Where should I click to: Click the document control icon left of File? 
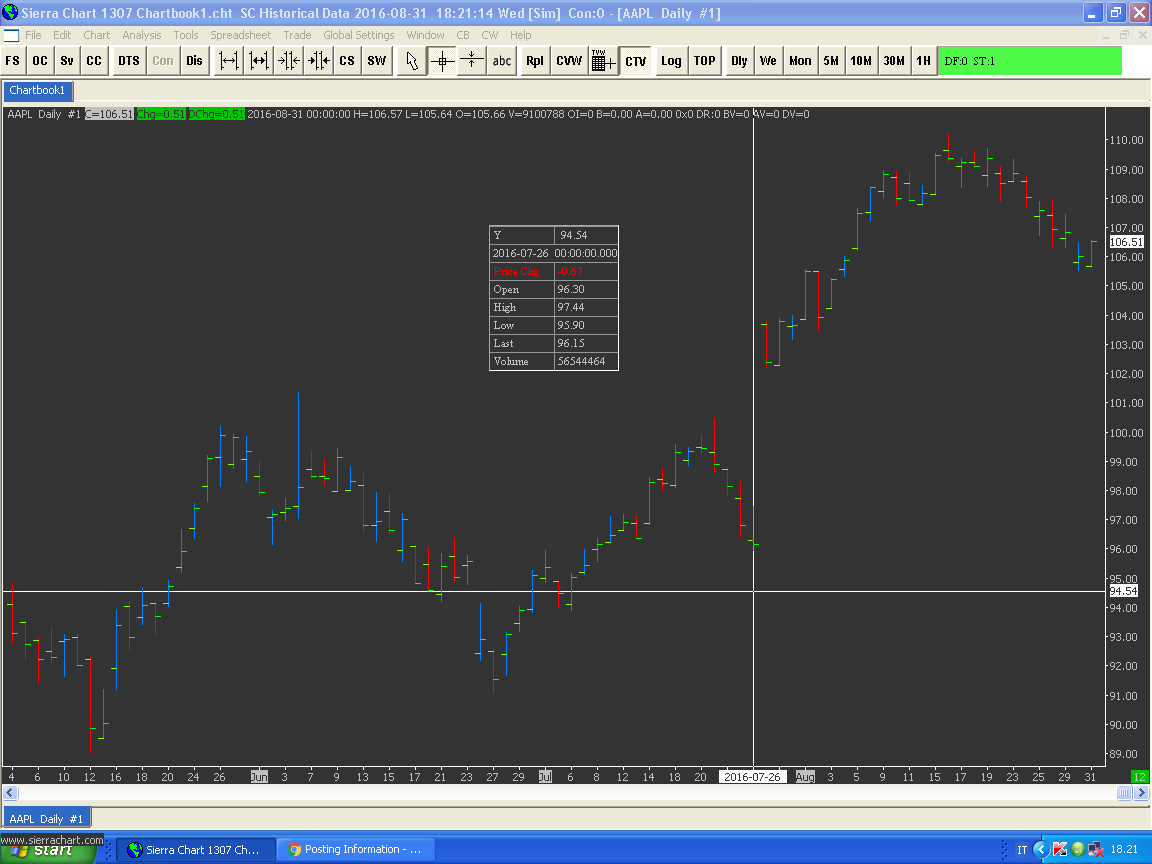click(11, 35)
